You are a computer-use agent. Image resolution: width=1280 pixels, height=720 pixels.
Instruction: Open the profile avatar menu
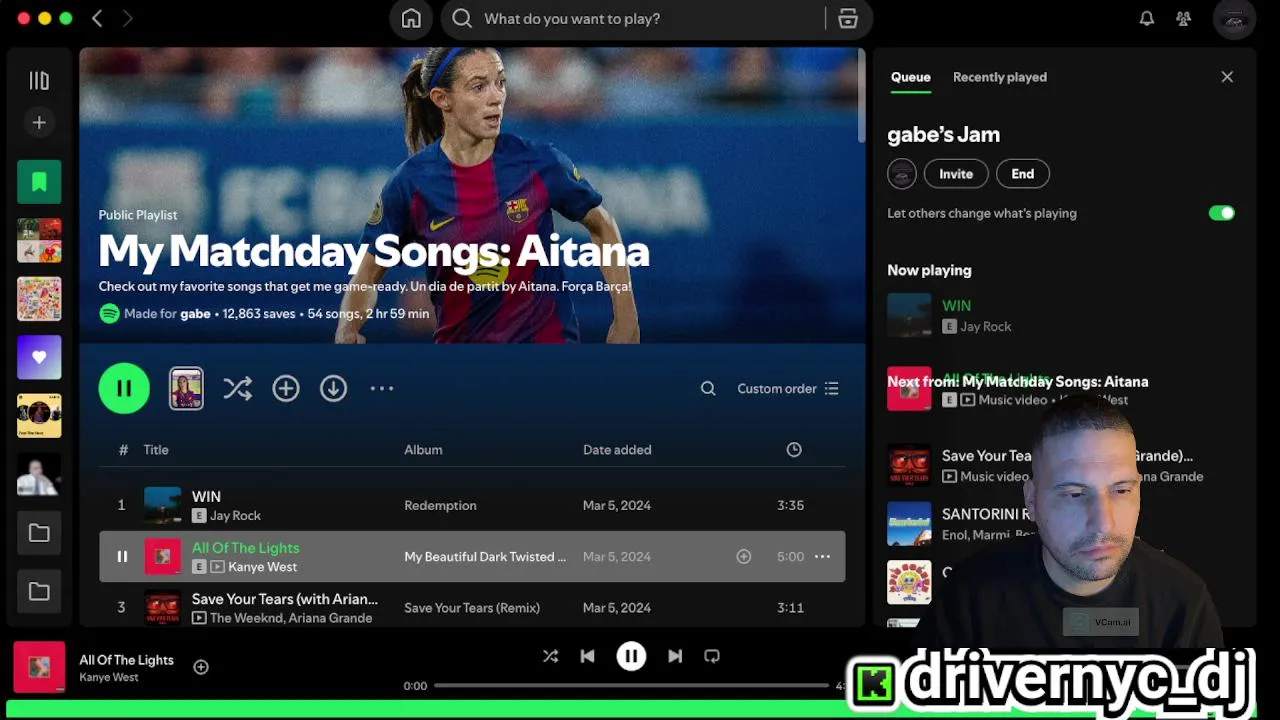(x=1234, y=19)
